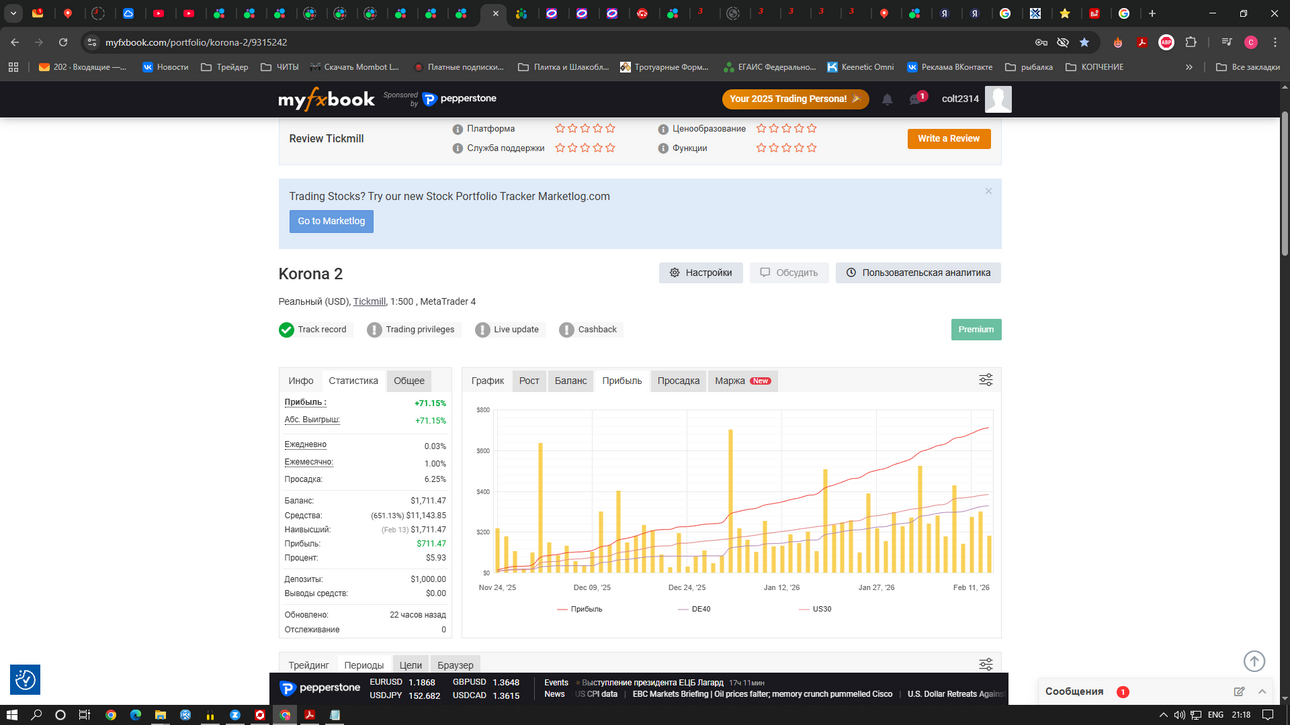Open the tab search dropdown arrow
Screen dimensions: 1290x725
(x=13, y=14)
